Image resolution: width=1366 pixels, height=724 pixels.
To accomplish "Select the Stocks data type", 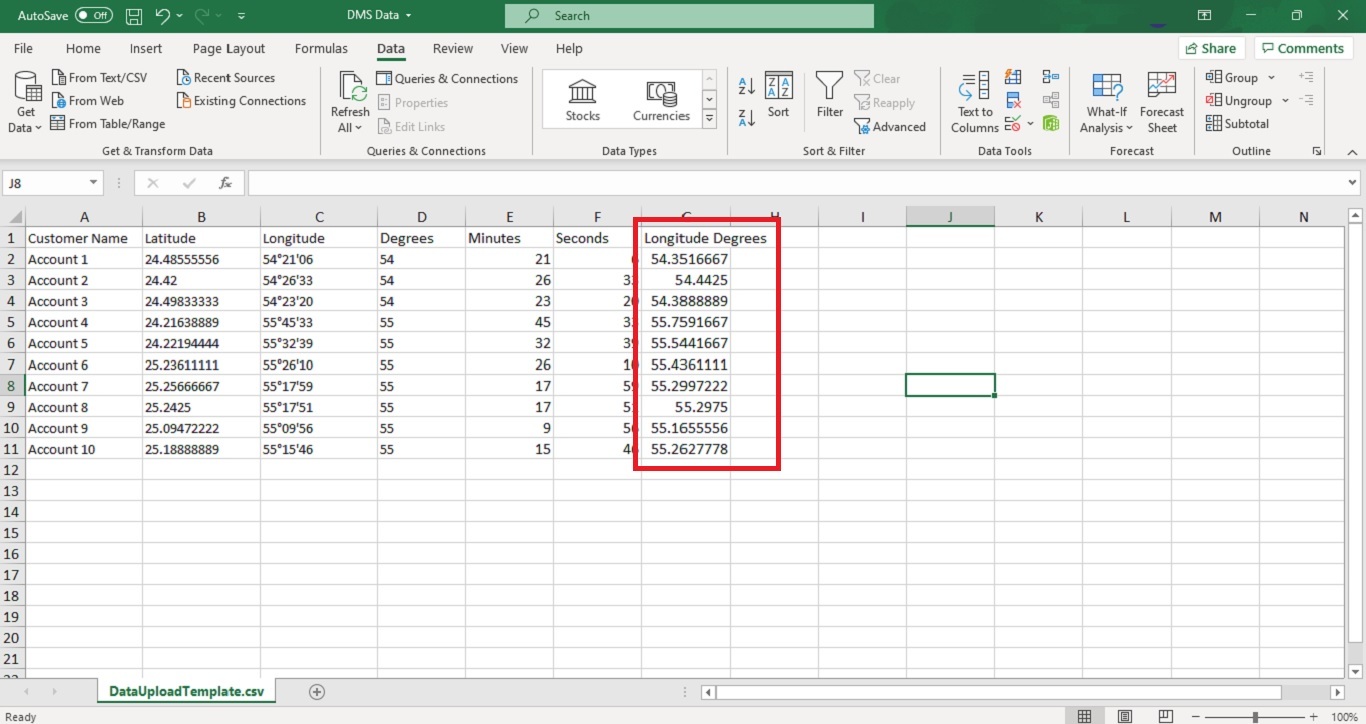I will click(x=582, y=100).
